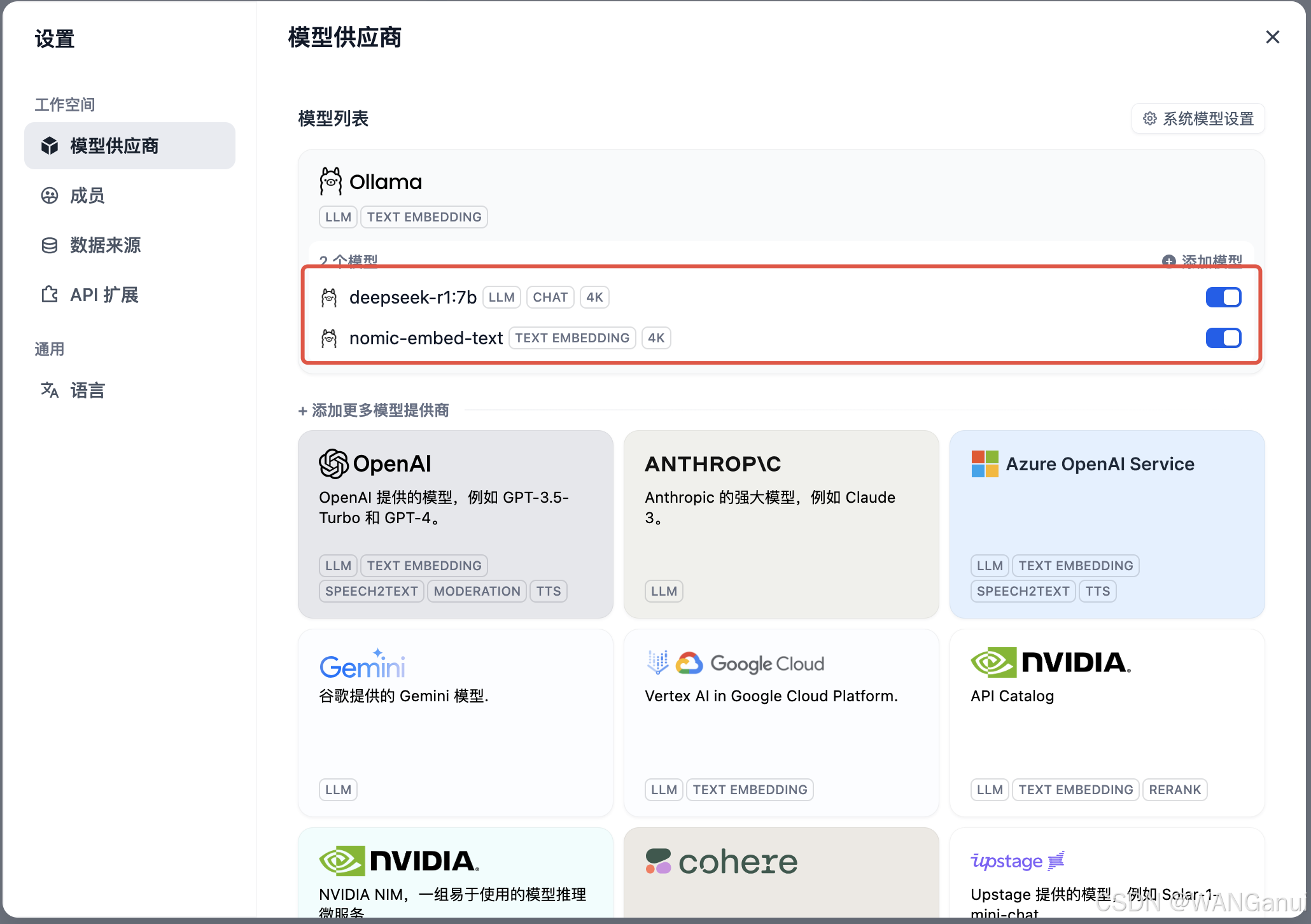Click the database icon beside 数据来源
Screen dimensions: 1311x924
pos(50,245)
